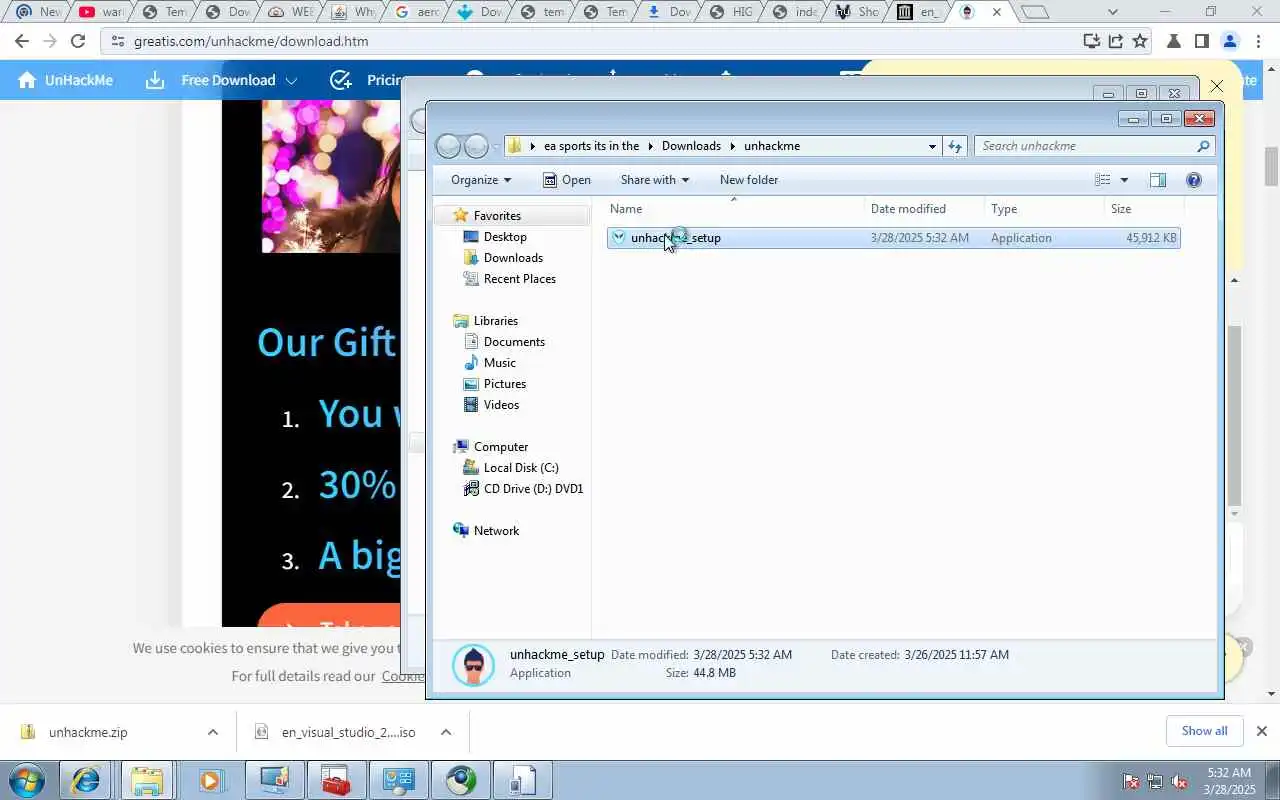Click Open in Explorer toolbar

[x=567, y=180]
